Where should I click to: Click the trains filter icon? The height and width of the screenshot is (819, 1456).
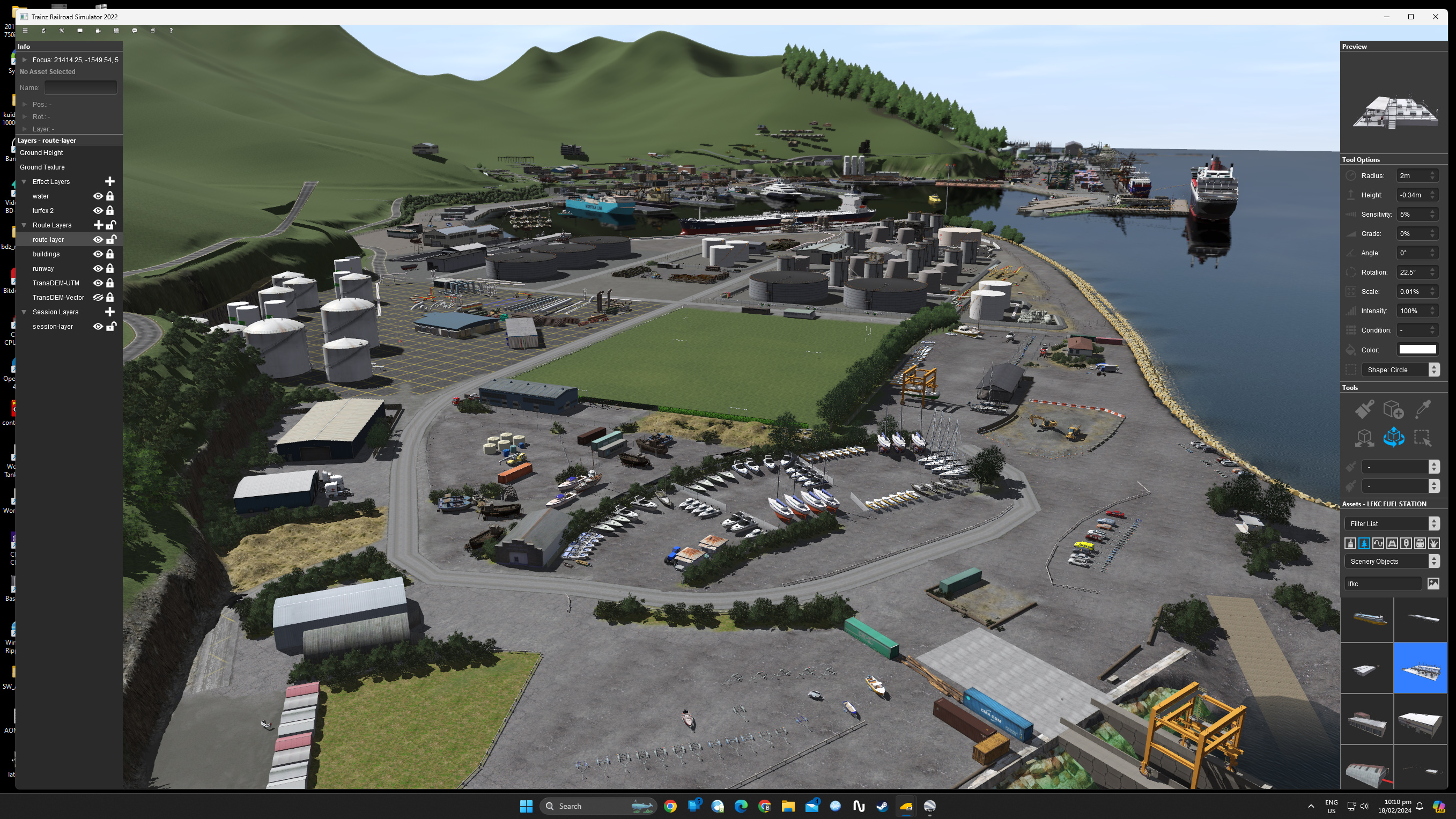(x=1420, y=544)
